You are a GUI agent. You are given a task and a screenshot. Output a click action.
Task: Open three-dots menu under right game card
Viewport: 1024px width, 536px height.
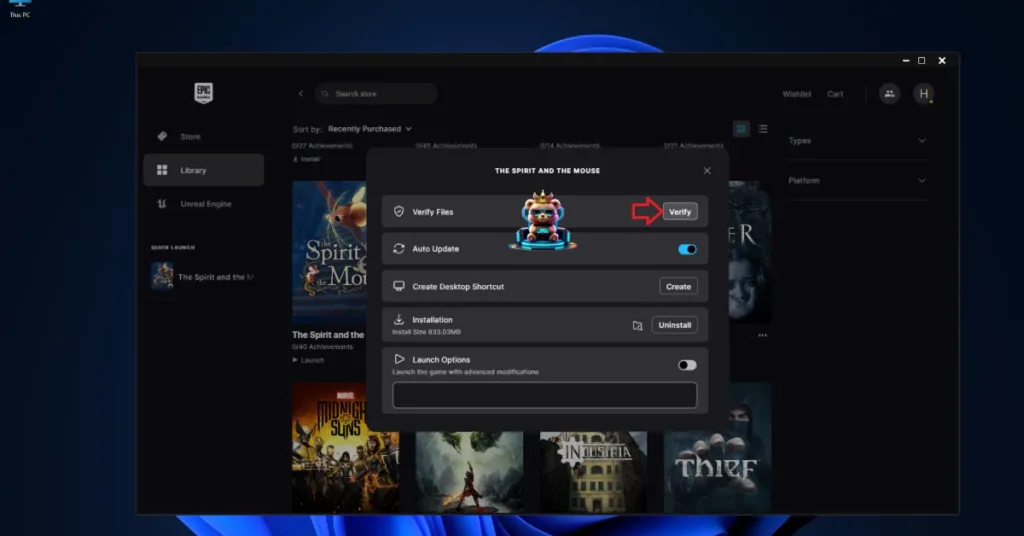coord(762,335)
